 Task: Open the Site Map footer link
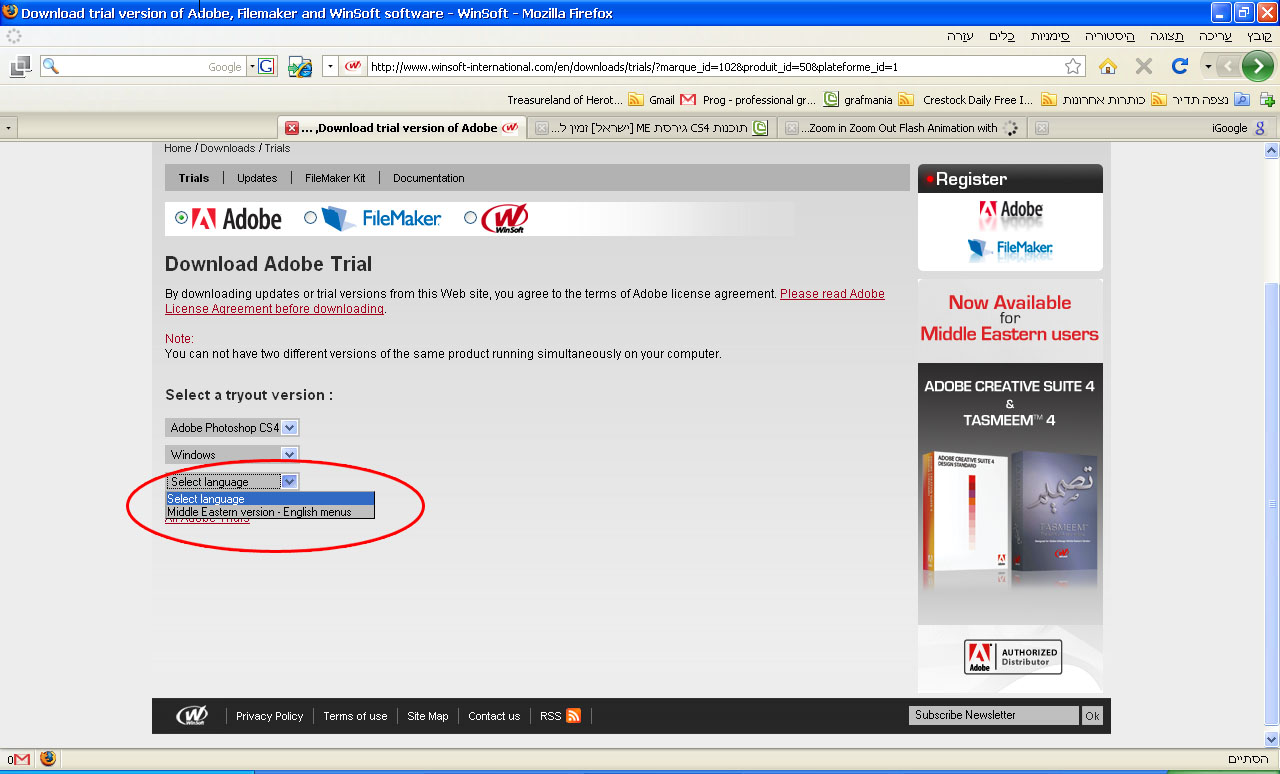[x=428, y=716]
